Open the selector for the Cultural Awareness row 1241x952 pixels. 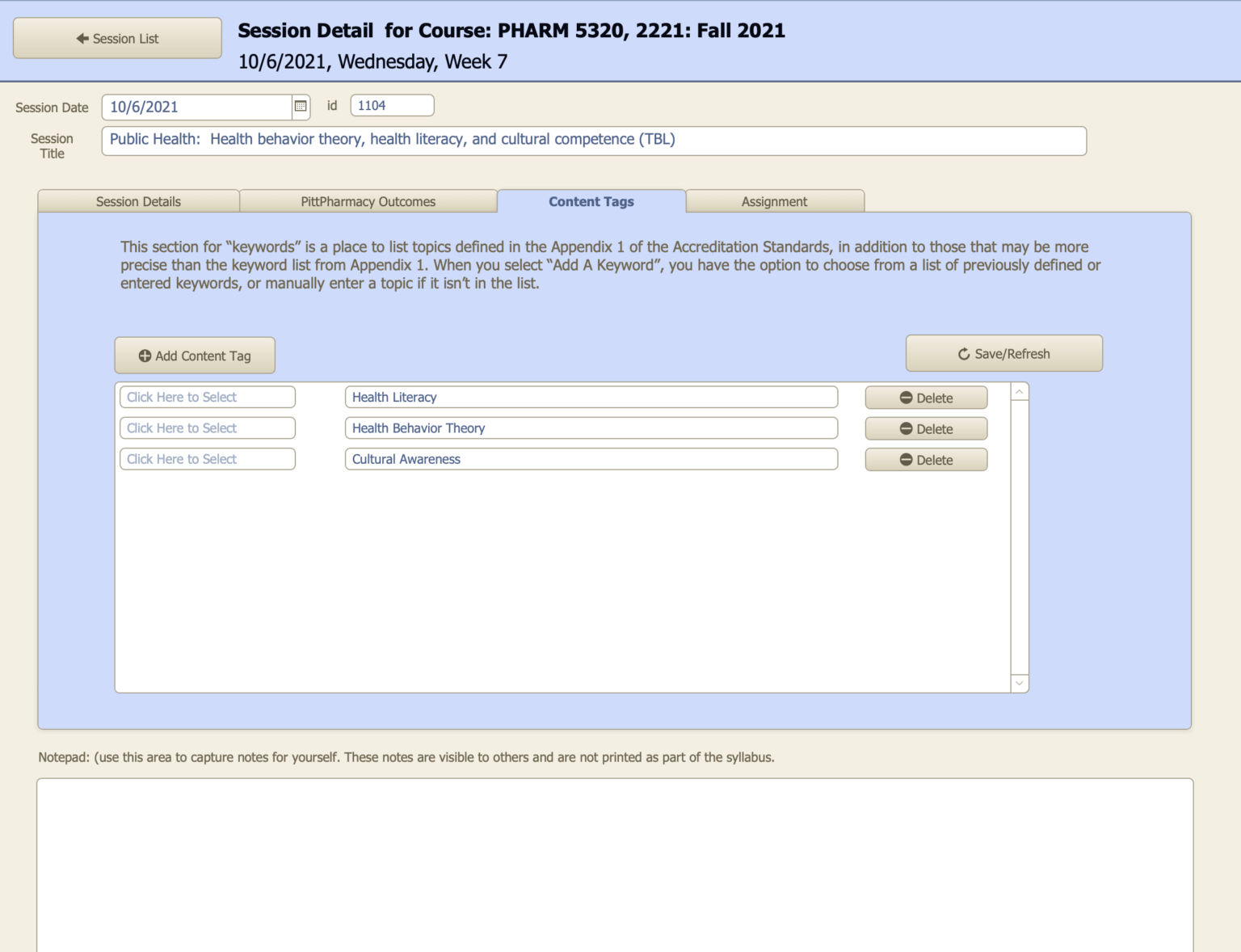coord(207,458)
